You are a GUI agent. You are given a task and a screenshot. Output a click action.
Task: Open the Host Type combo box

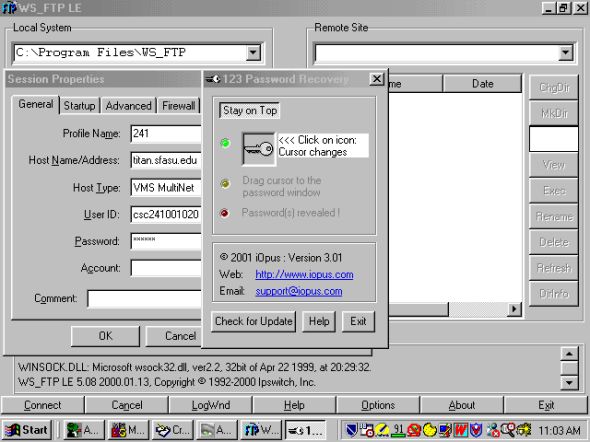(x=166, y=188)
